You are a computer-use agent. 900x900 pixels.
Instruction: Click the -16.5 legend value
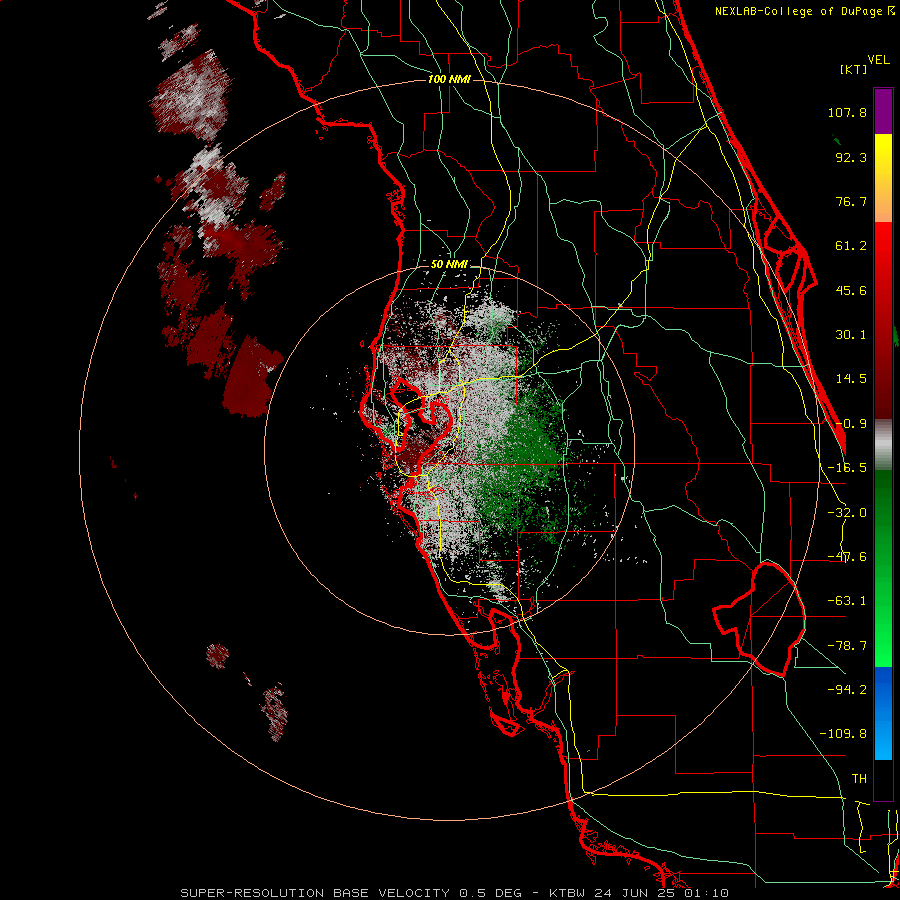[847, 468]
